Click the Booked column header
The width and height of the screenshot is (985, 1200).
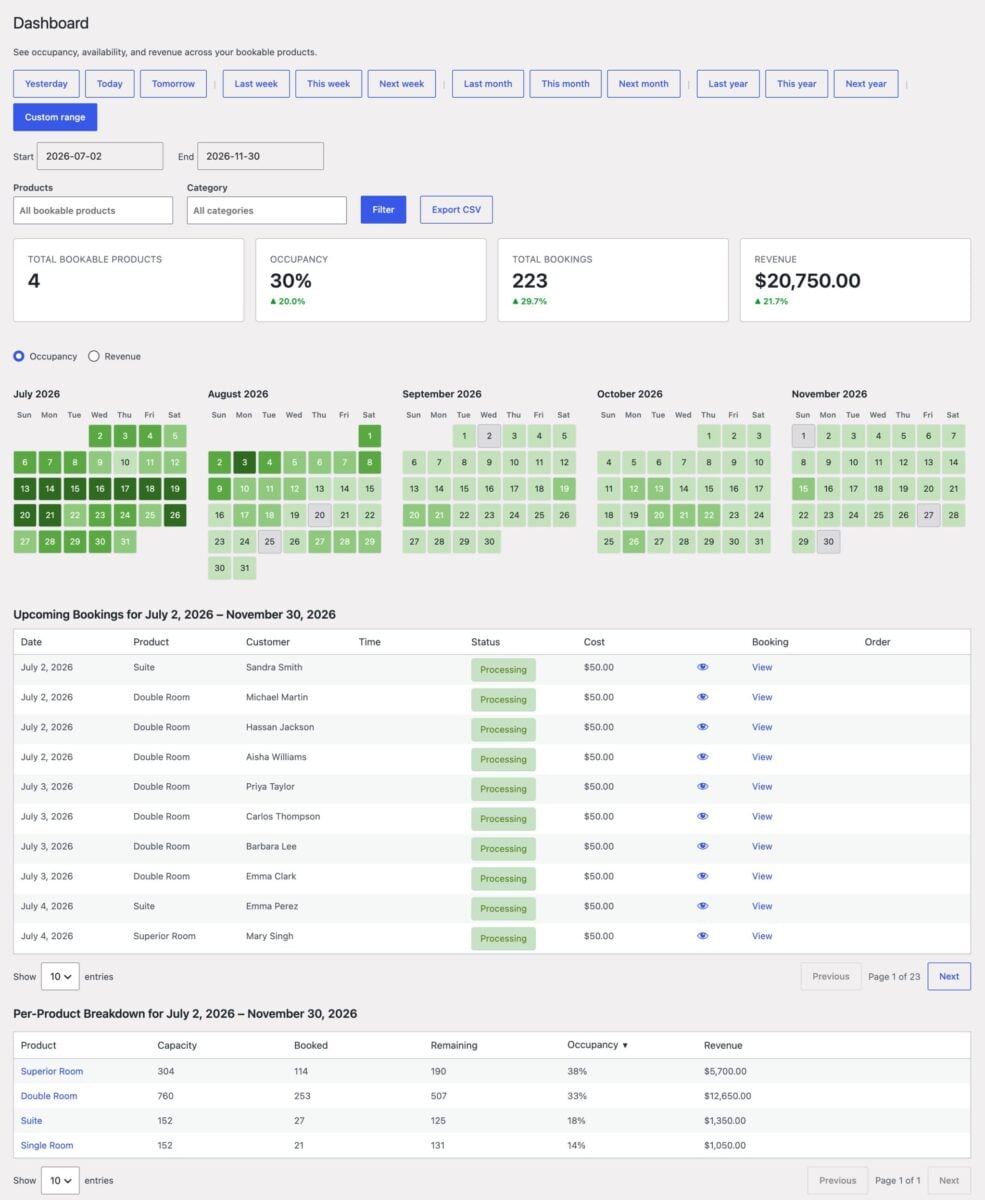pyautogui.click(x=311, y=1045)
